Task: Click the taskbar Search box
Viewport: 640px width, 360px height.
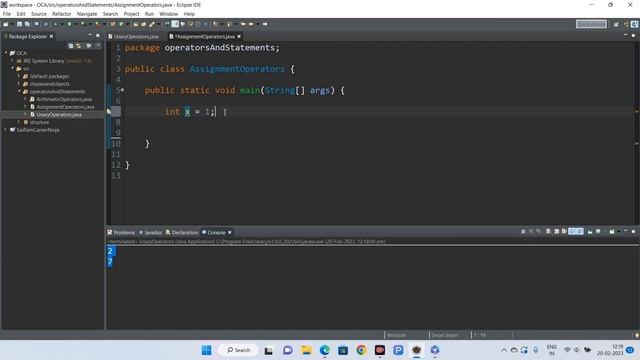Action: pos(238,350)
